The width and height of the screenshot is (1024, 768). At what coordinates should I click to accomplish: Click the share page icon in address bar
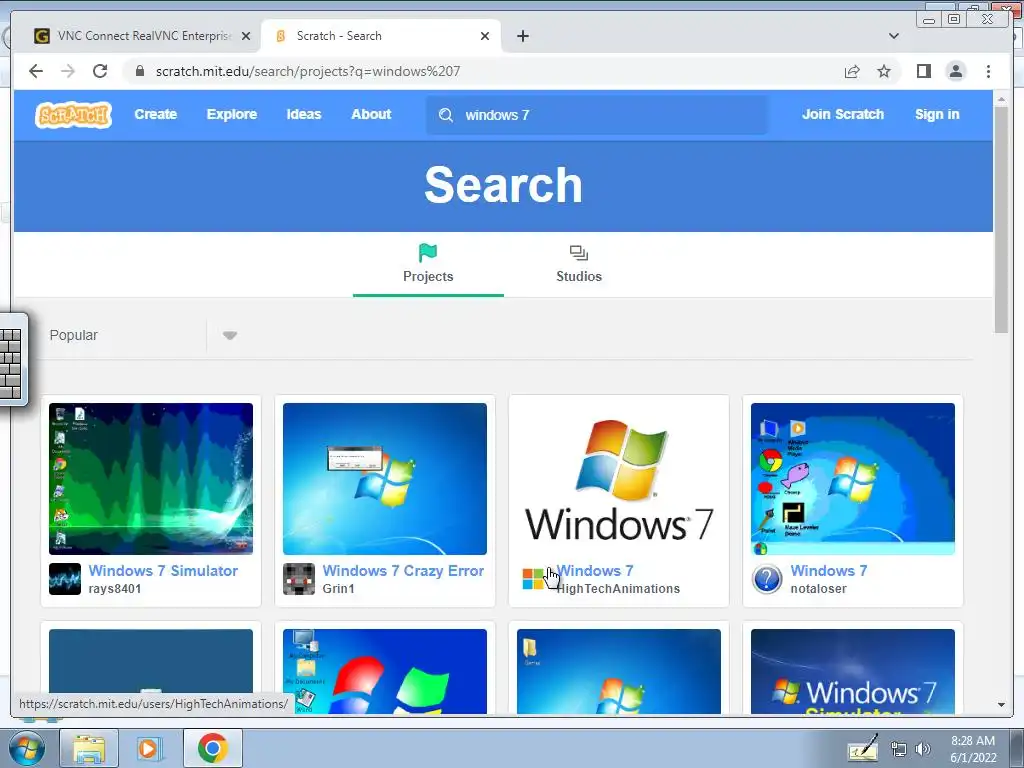pyautogui.click(x=852, y=71)
